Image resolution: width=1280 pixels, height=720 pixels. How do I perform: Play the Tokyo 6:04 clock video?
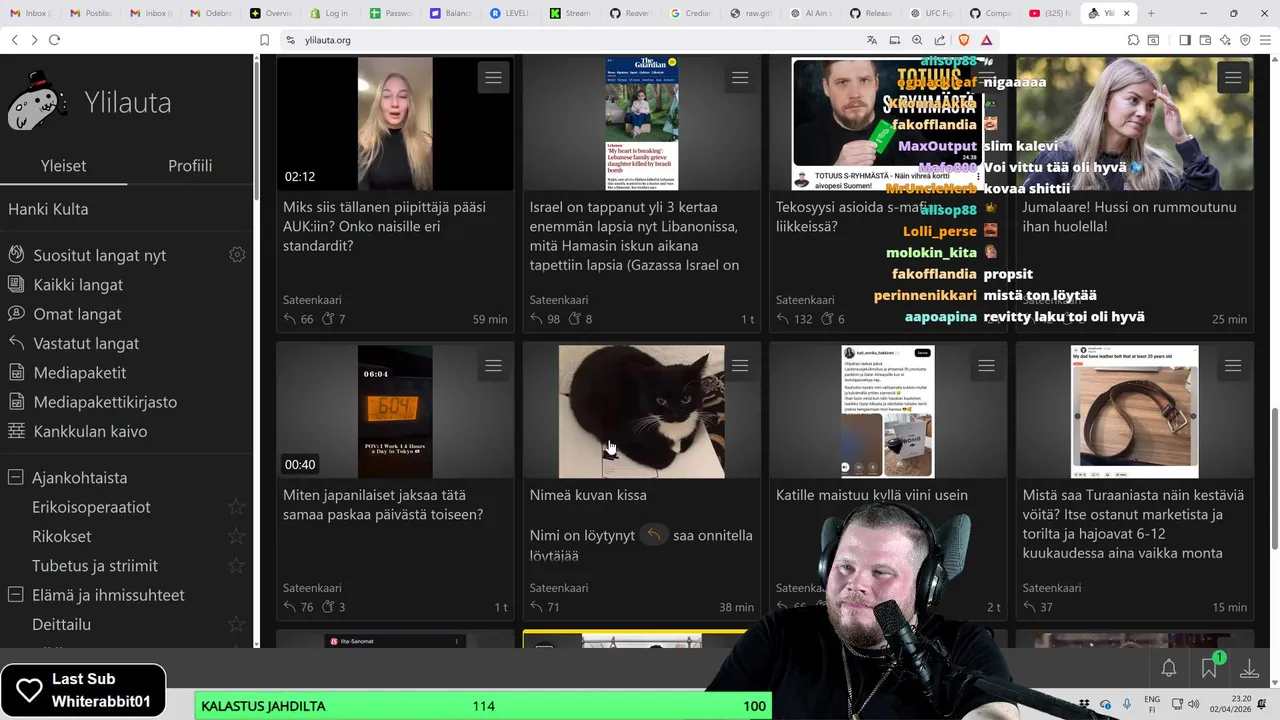point(395,412)
